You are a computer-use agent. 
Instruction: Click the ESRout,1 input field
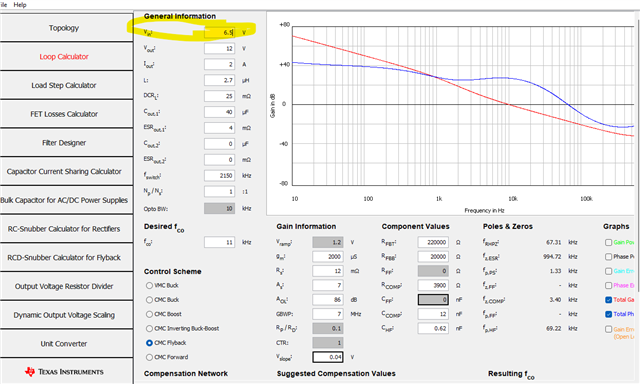[x=220, y=128]
